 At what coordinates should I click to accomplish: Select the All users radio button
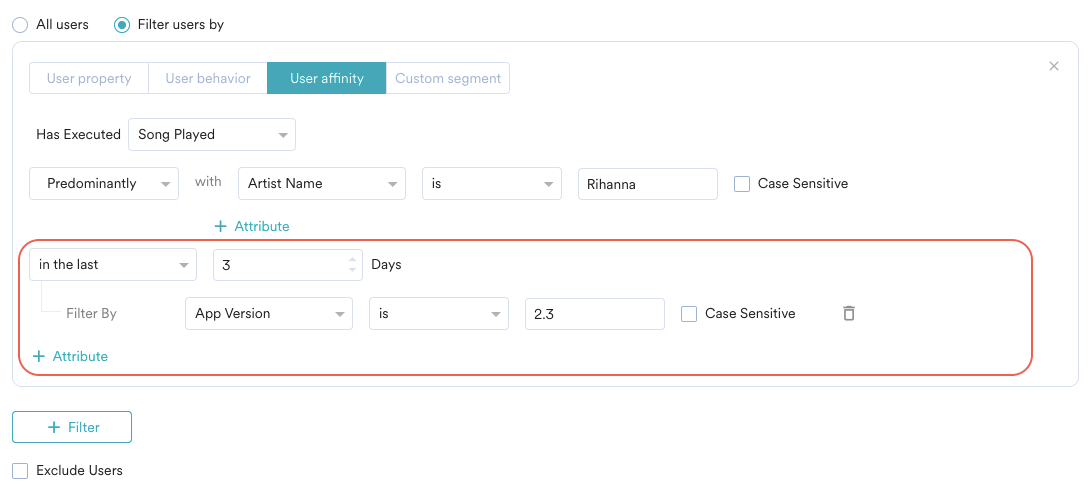pyautogui.click(x=20, y=24)
